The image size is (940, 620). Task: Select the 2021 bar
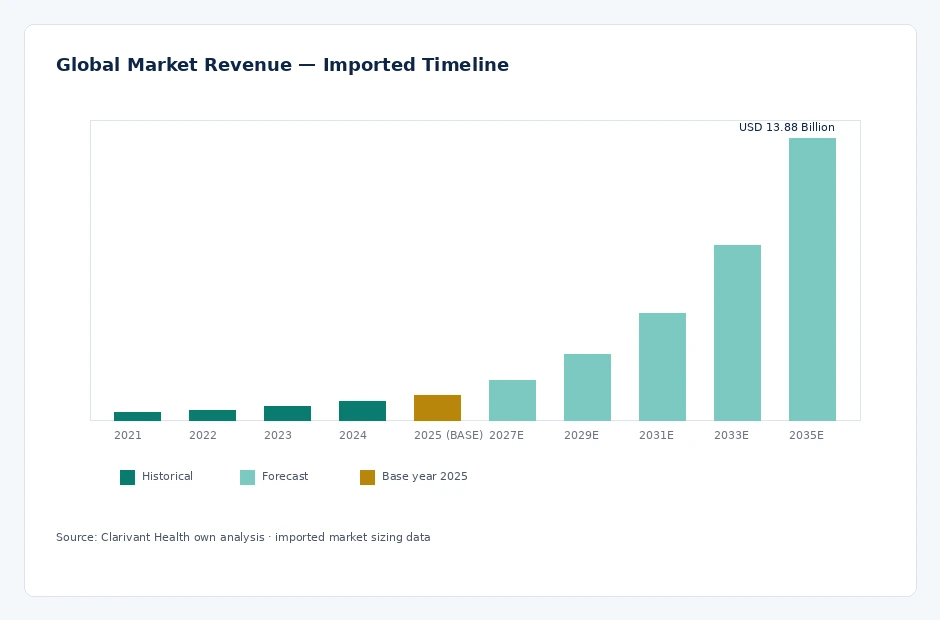(x=137, y=416)
